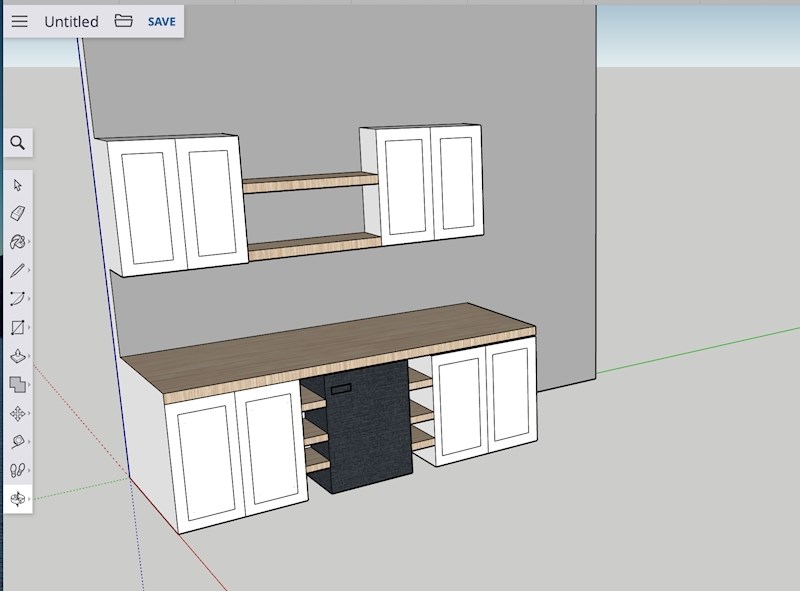Activate the Eraser tool

pos(17,213)
